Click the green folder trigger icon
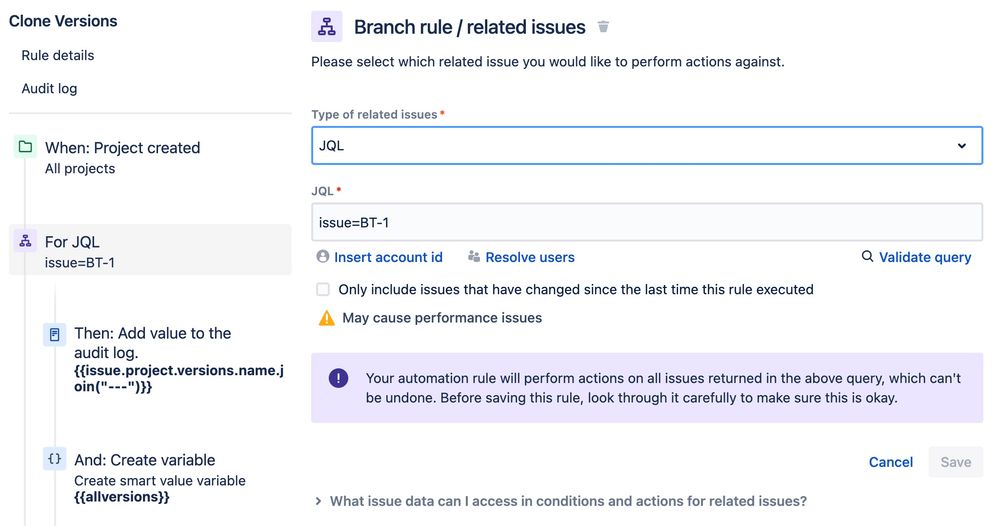The width and height of the screenshot is (999, 526). [x=25, y=147]
